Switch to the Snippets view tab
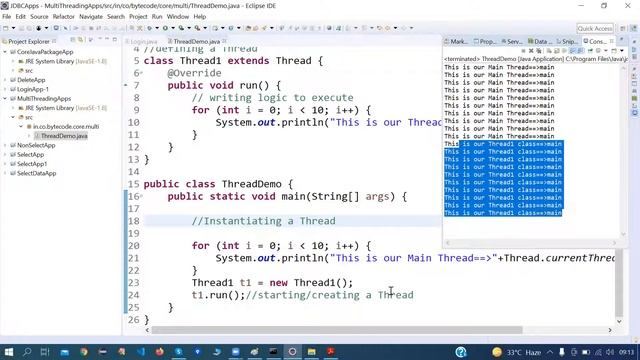Viewport: 640px width, 360px height. point(567,42)
